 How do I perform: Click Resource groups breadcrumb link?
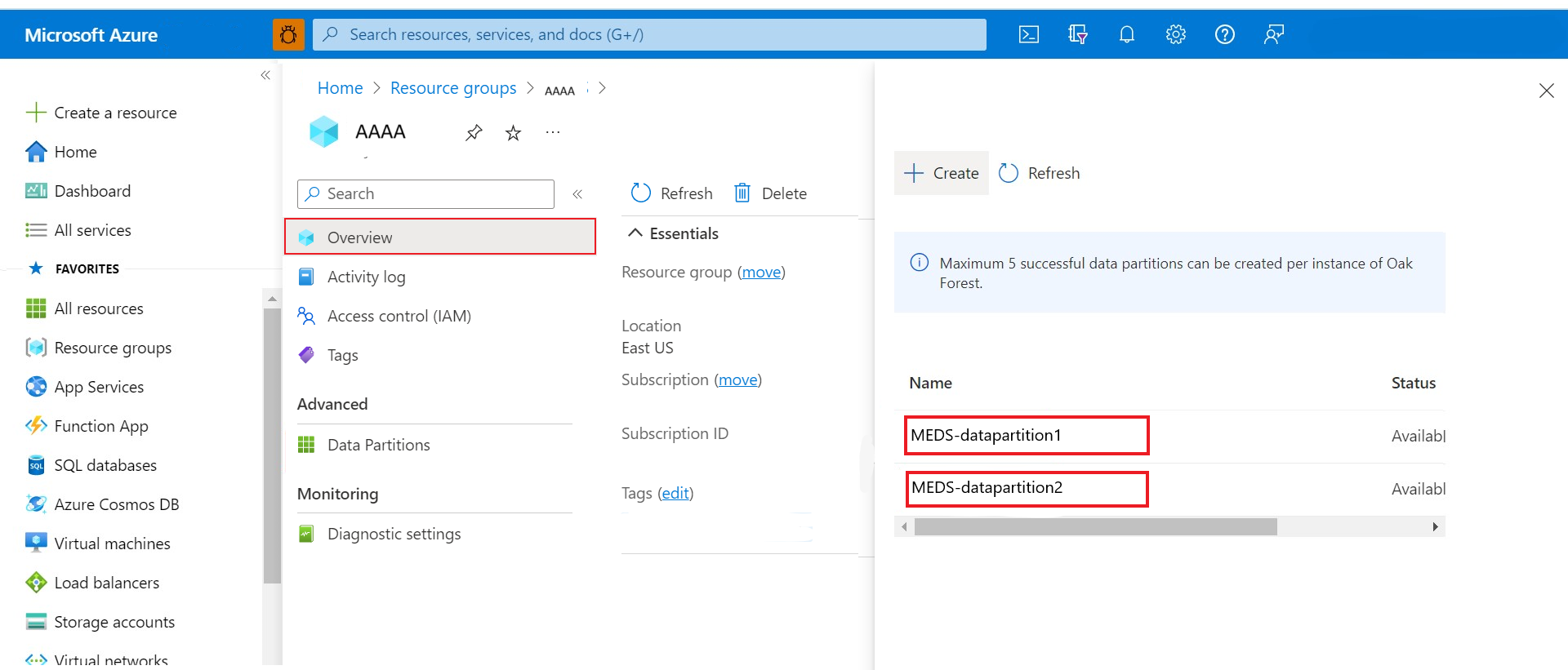click(x=453, y=88)
